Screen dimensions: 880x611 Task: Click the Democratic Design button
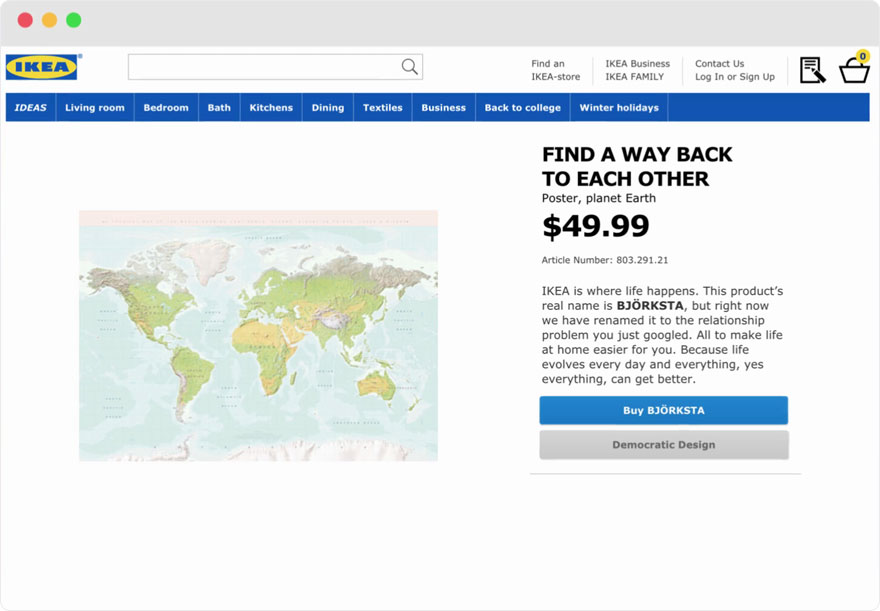(663, 445)
